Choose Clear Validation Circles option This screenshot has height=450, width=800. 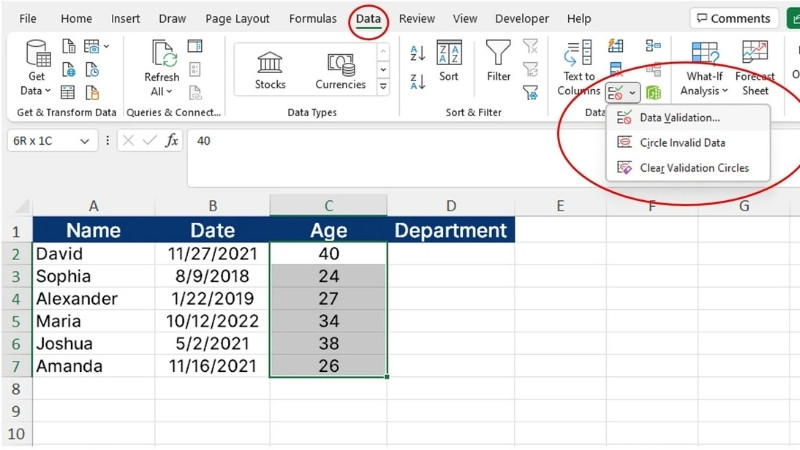tap(693, 168)
